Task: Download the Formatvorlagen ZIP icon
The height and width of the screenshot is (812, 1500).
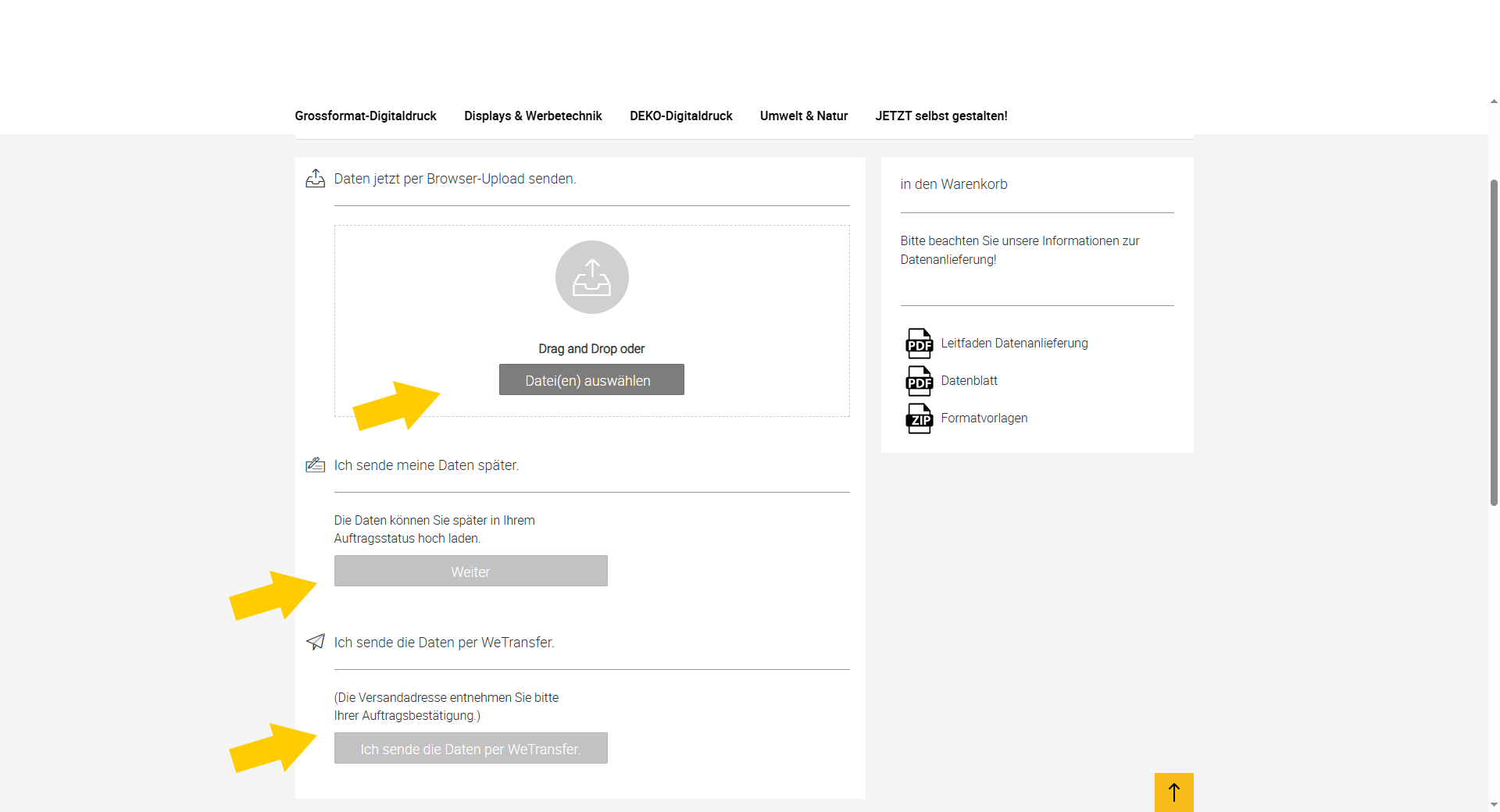Action: click(x=919, y=418)
